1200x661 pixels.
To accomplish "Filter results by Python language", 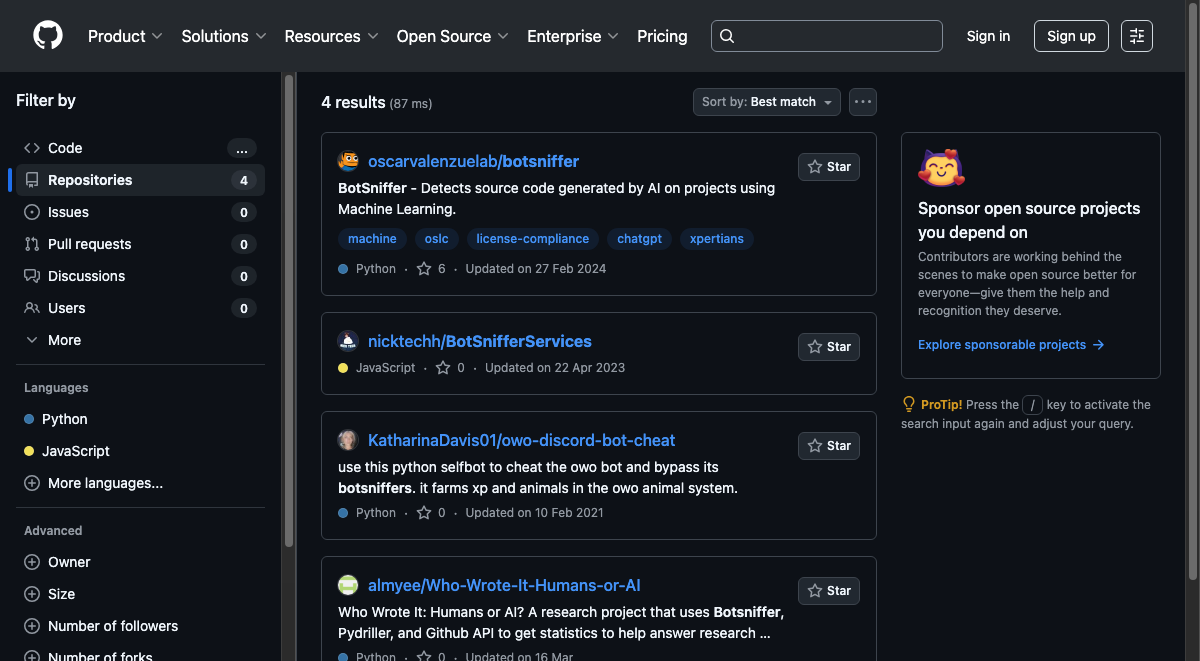I will (64, 419).
